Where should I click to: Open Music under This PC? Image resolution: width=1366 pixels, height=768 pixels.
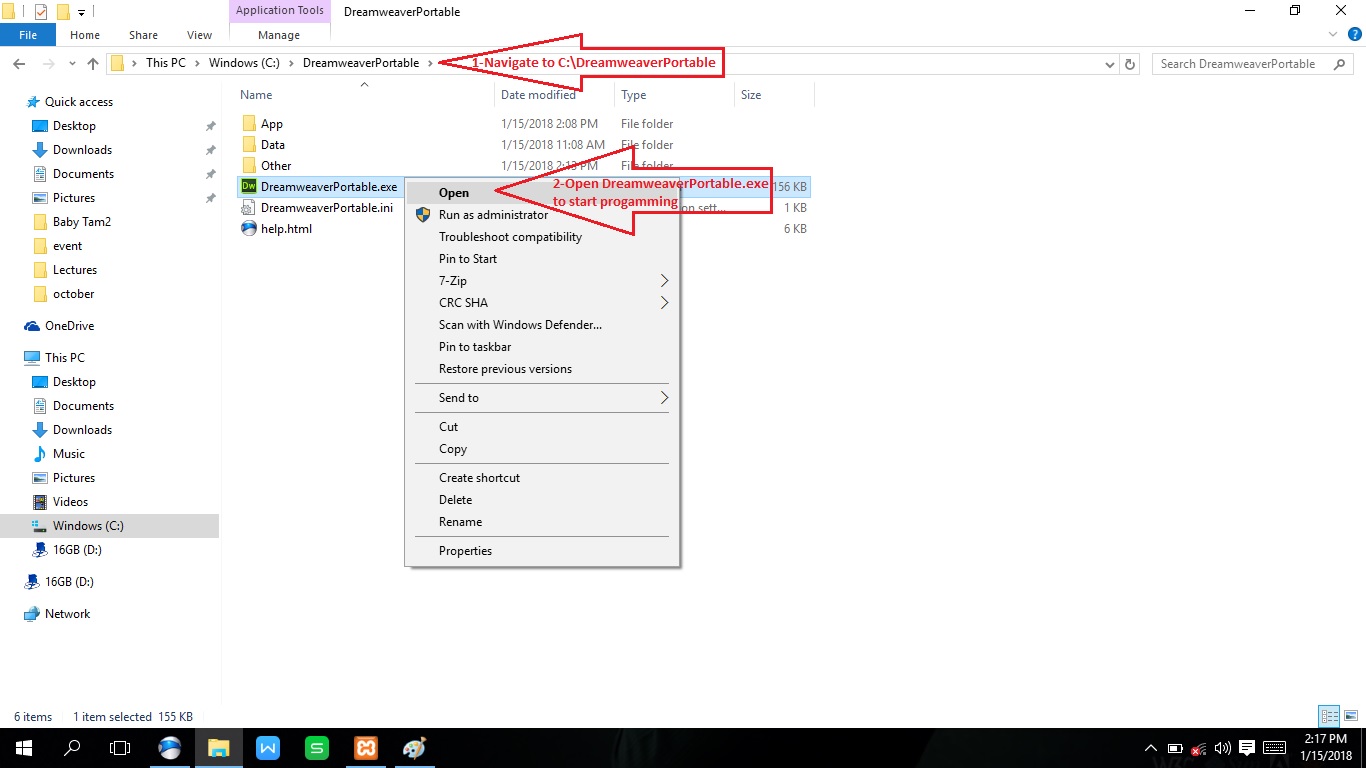(x=69, y=454)
